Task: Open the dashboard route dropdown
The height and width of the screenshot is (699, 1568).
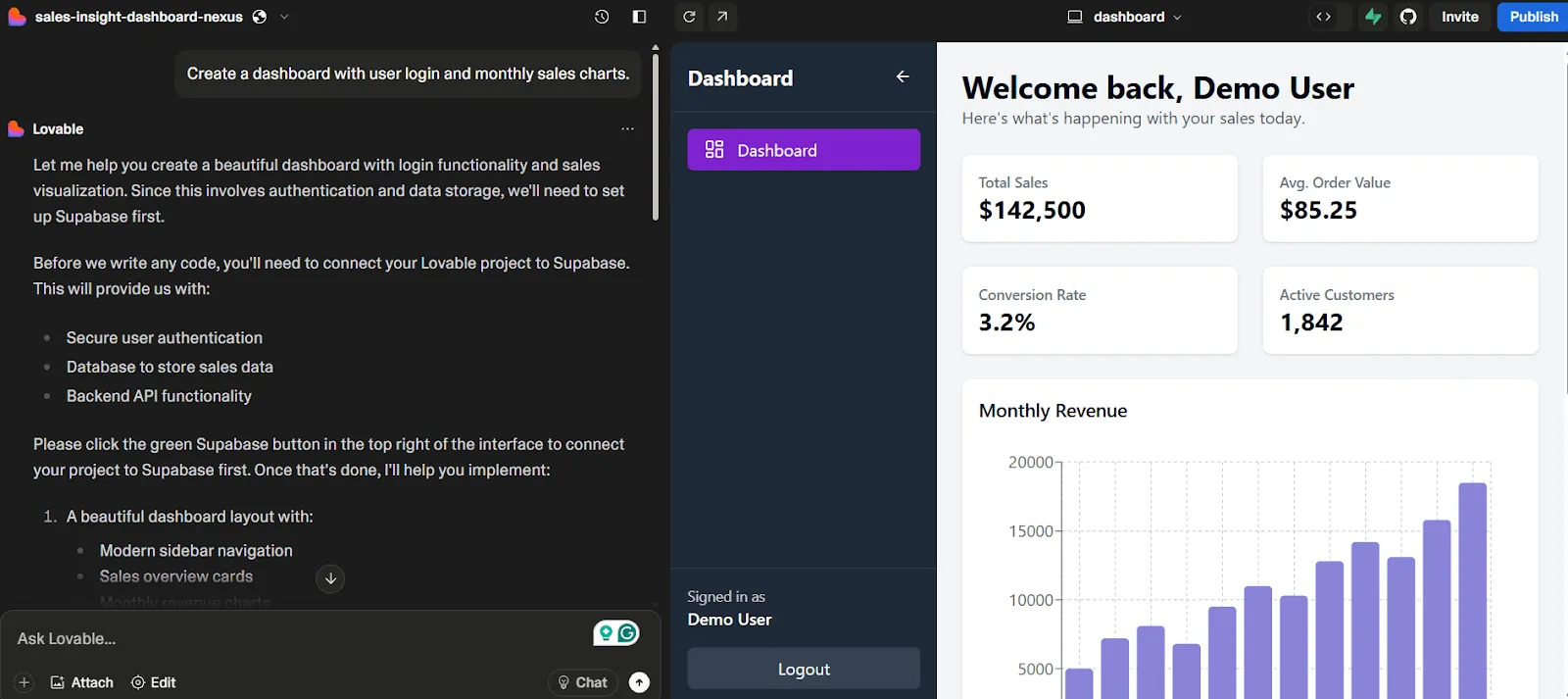Action: (1124, 17)
